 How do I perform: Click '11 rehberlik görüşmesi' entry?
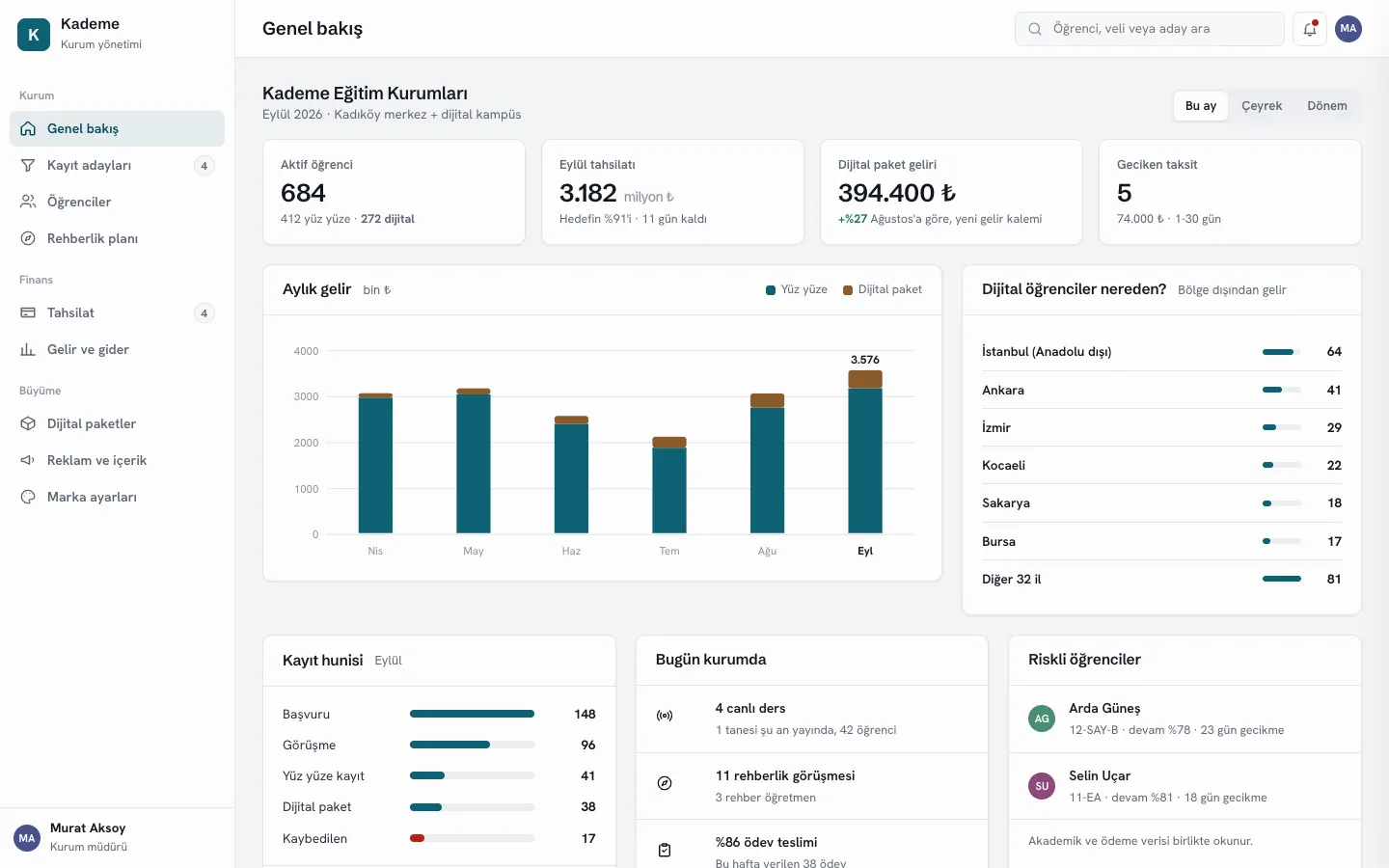coord(812,786)
